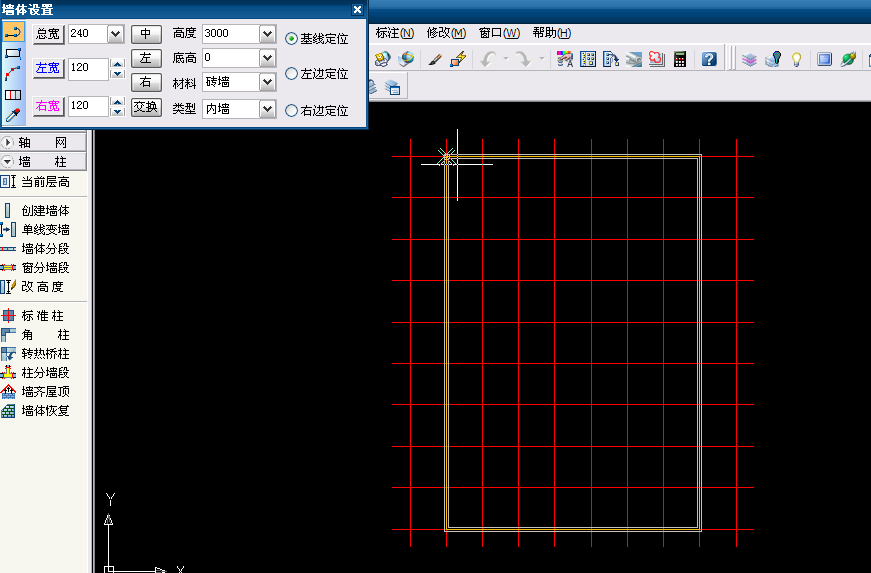
Task: Select 右边定位 radio option
Action: [291, 111]
